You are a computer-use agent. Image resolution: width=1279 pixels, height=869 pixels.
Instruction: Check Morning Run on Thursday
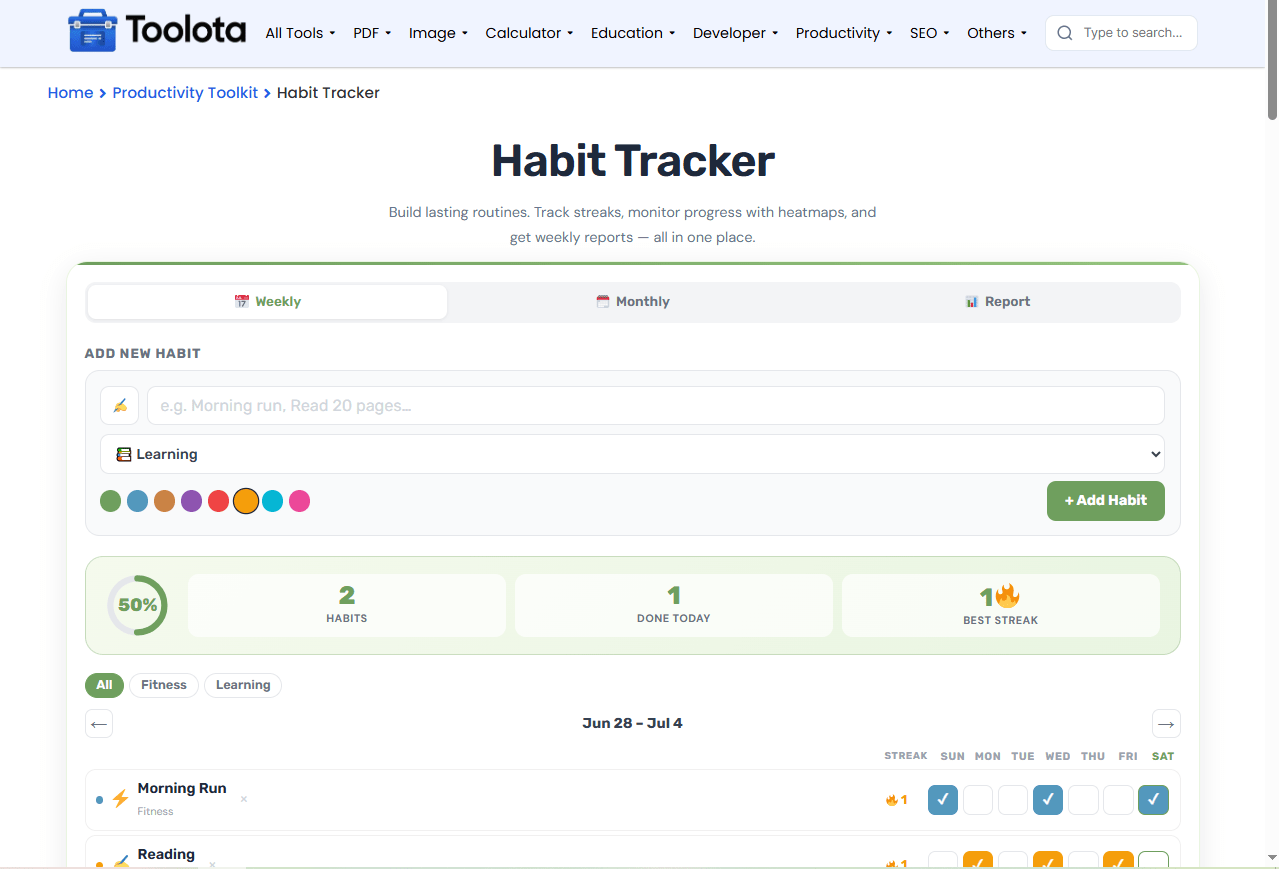(1083, 800)
